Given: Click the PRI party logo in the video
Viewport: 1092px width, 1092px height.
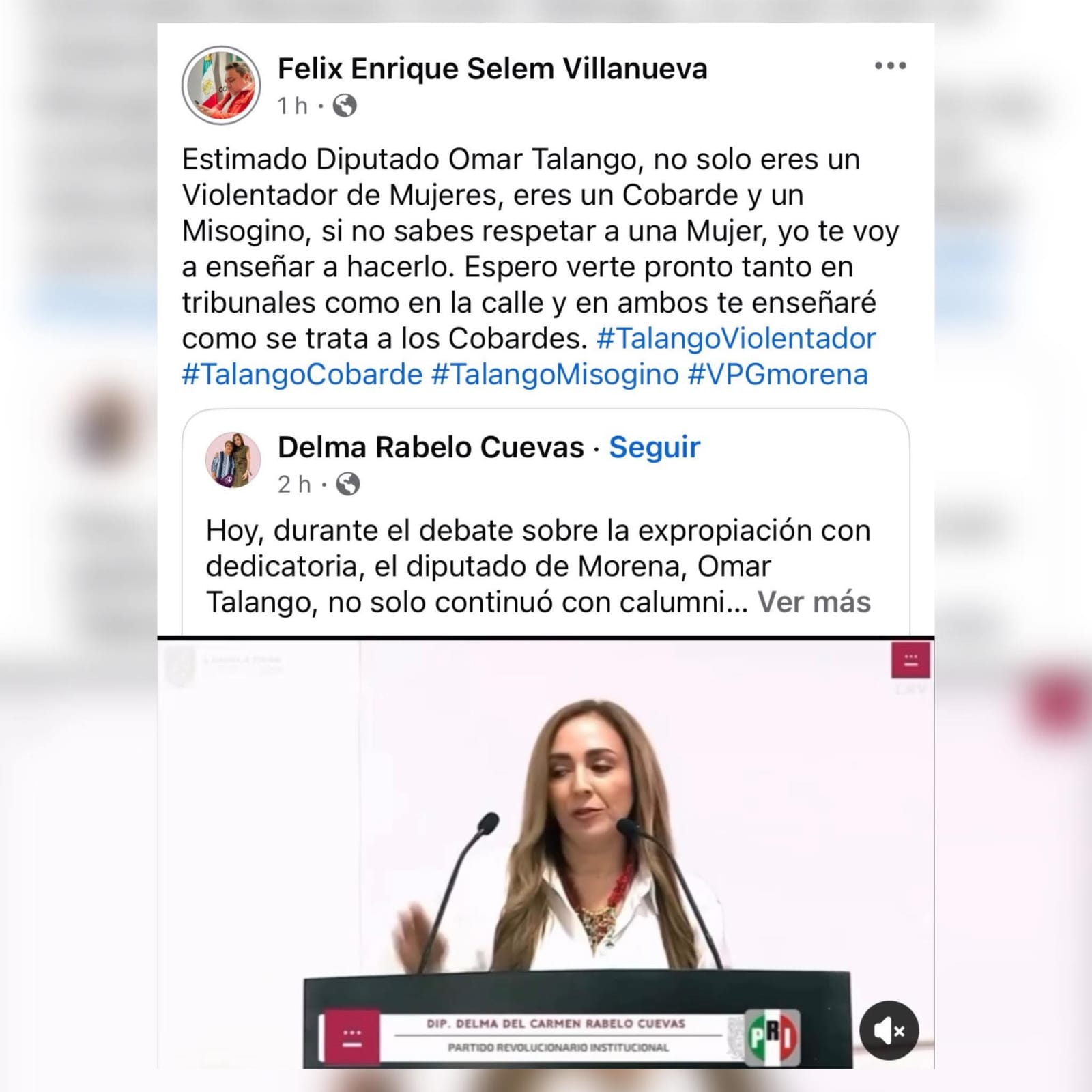Looking at the screenshot, I should (x=772, y=1037).
